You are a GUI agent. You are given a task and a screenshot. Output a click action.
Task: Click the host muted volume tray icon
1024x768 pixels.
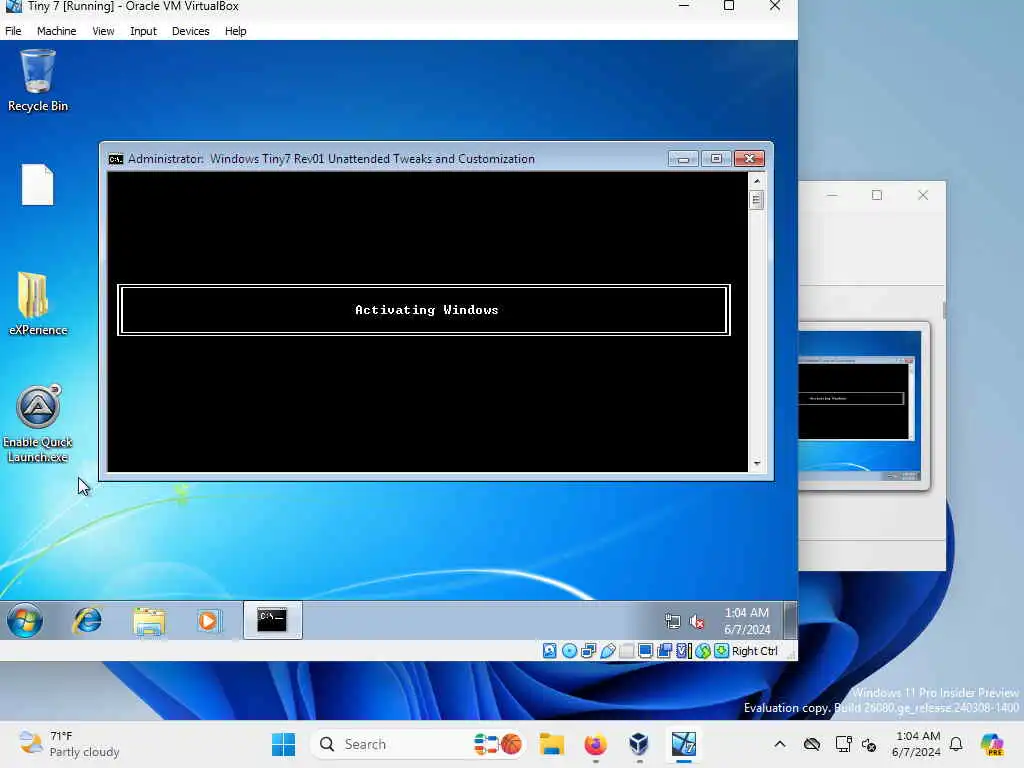[869, 744]
